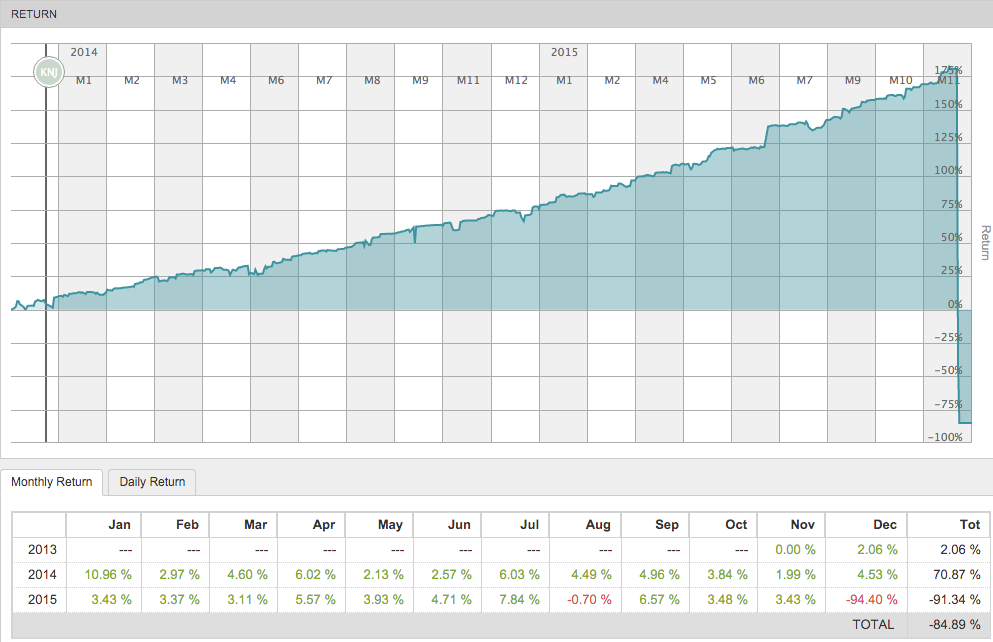Click the RETURN panel header
993x642 pixels.
[x=35, y=14]
